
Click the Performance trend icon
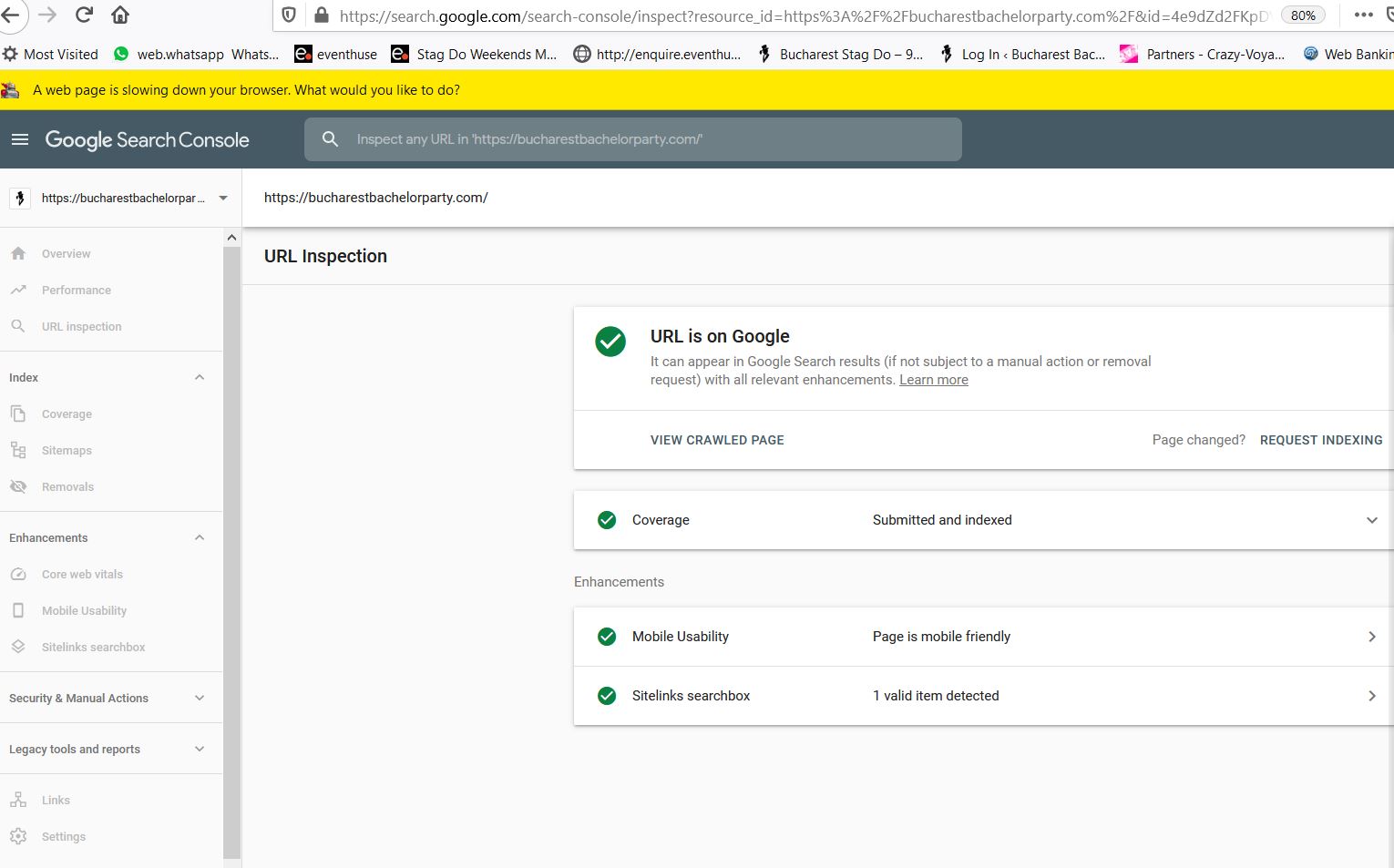(18, 290)
